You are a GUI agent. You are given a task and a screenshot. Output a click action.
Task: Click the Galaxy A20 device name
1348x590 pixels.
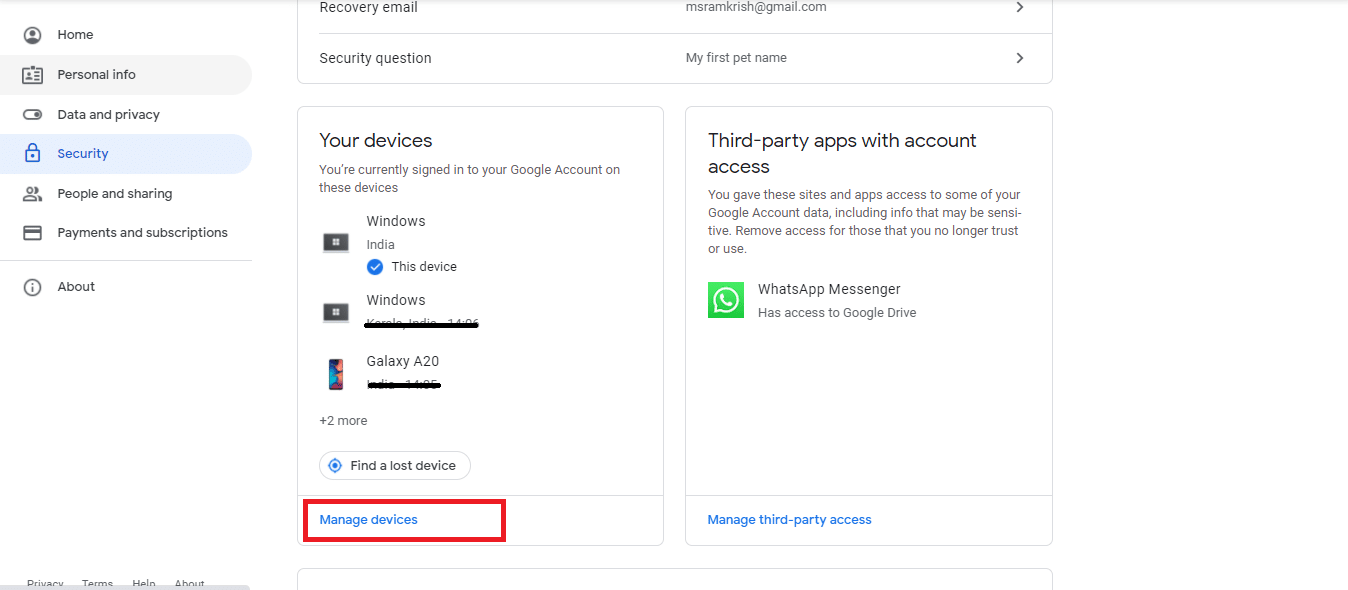pos(403,361)
